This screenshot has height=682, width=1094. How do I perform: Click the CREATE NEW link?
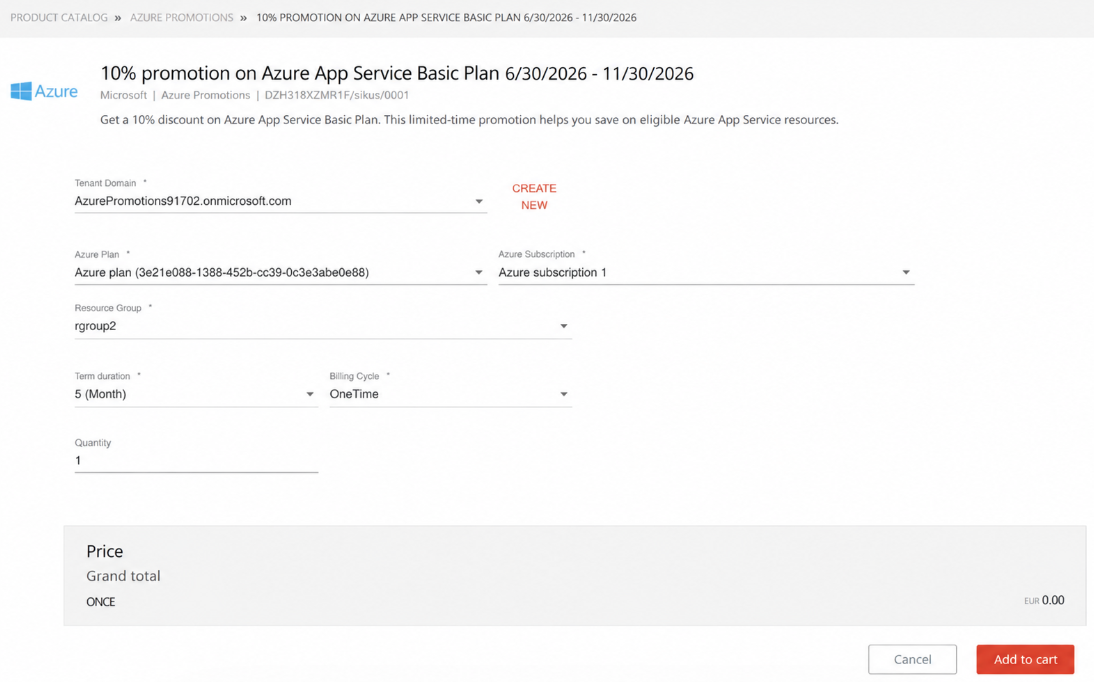coord(534,197)
